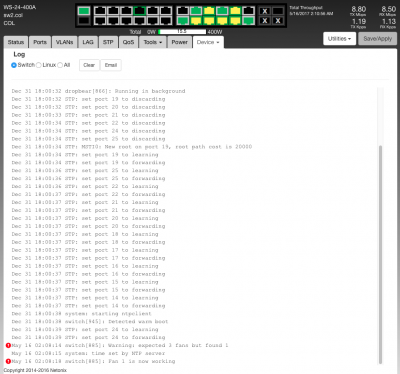Click the green port 19 jack icon

coord(222,11)
